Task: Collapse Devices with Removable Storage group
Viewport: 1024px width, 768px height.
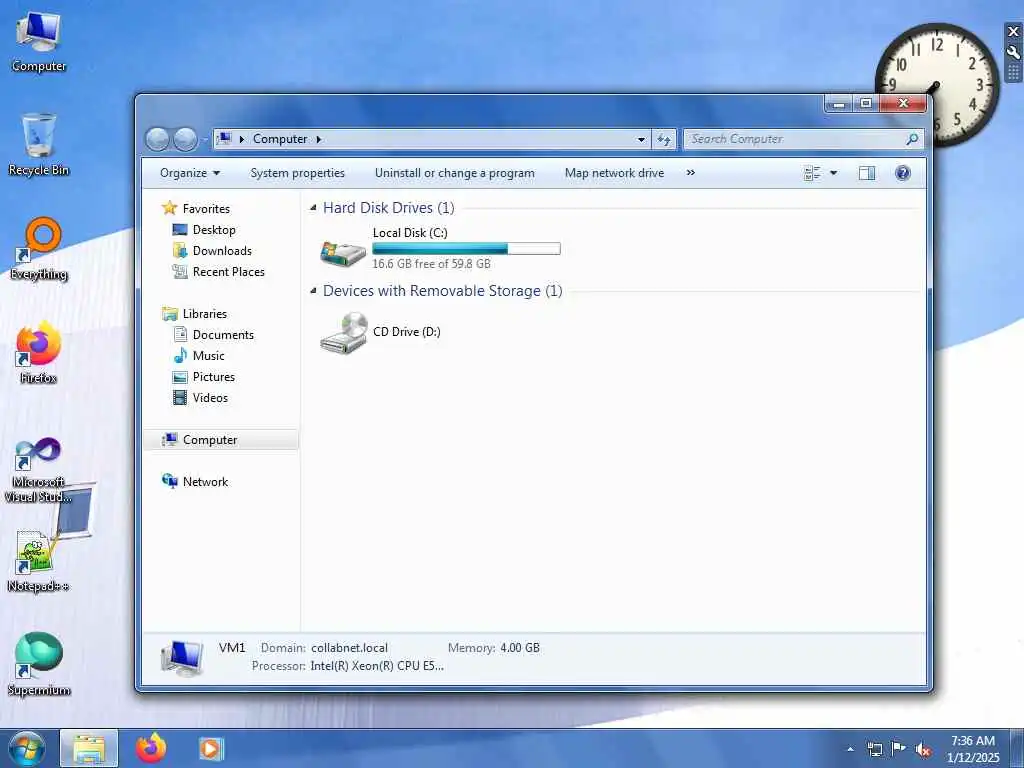Action: point(313,291)
